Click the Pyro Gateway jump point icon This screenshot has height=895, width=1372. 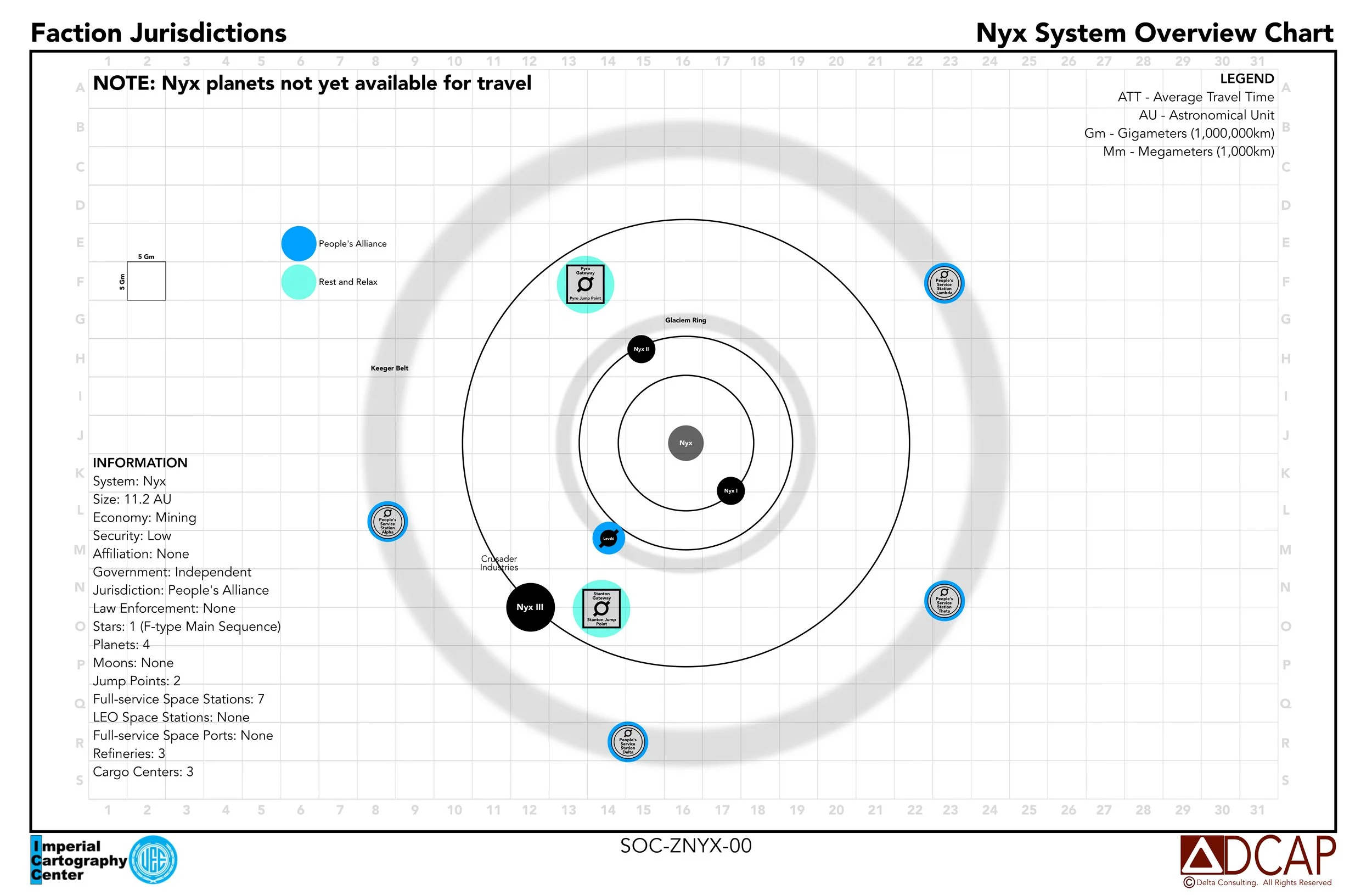point(585,284)
